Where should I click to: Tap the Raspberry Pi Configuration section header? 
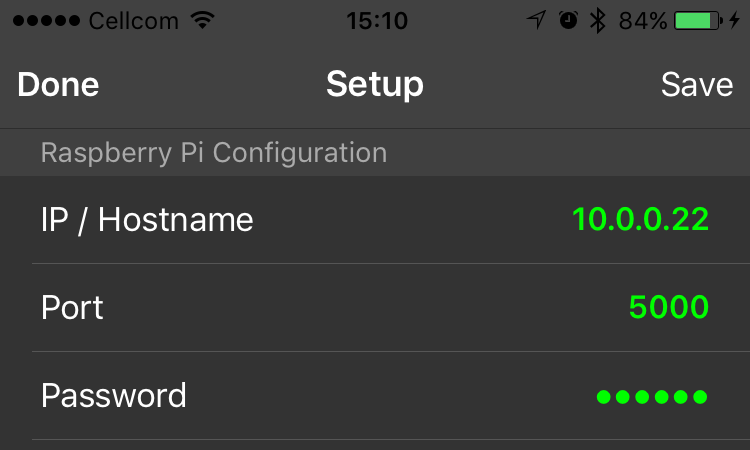point(213,153)
